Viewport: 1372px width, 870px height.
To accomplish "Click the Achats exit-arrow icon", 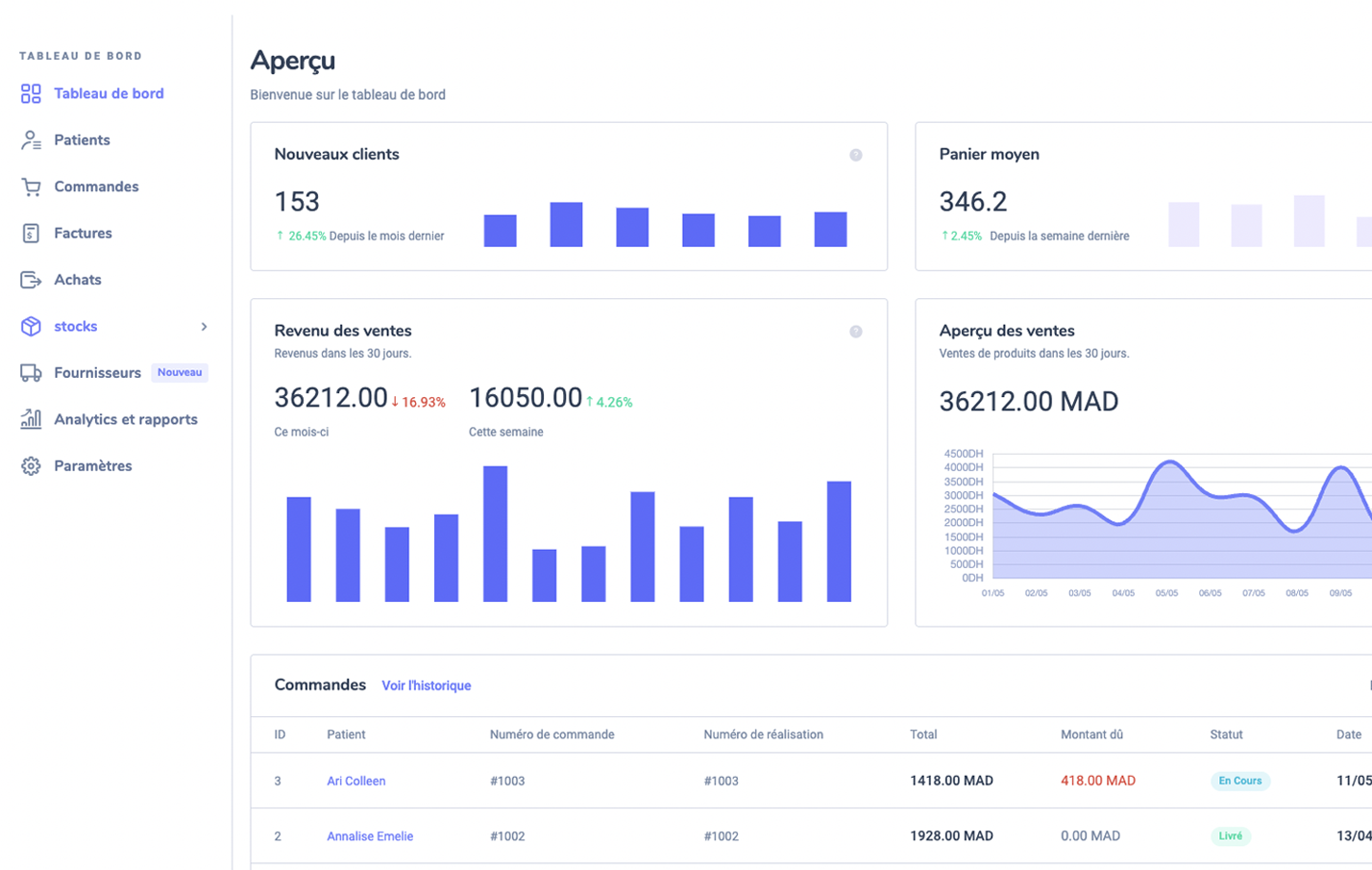I will click(31, 280).
